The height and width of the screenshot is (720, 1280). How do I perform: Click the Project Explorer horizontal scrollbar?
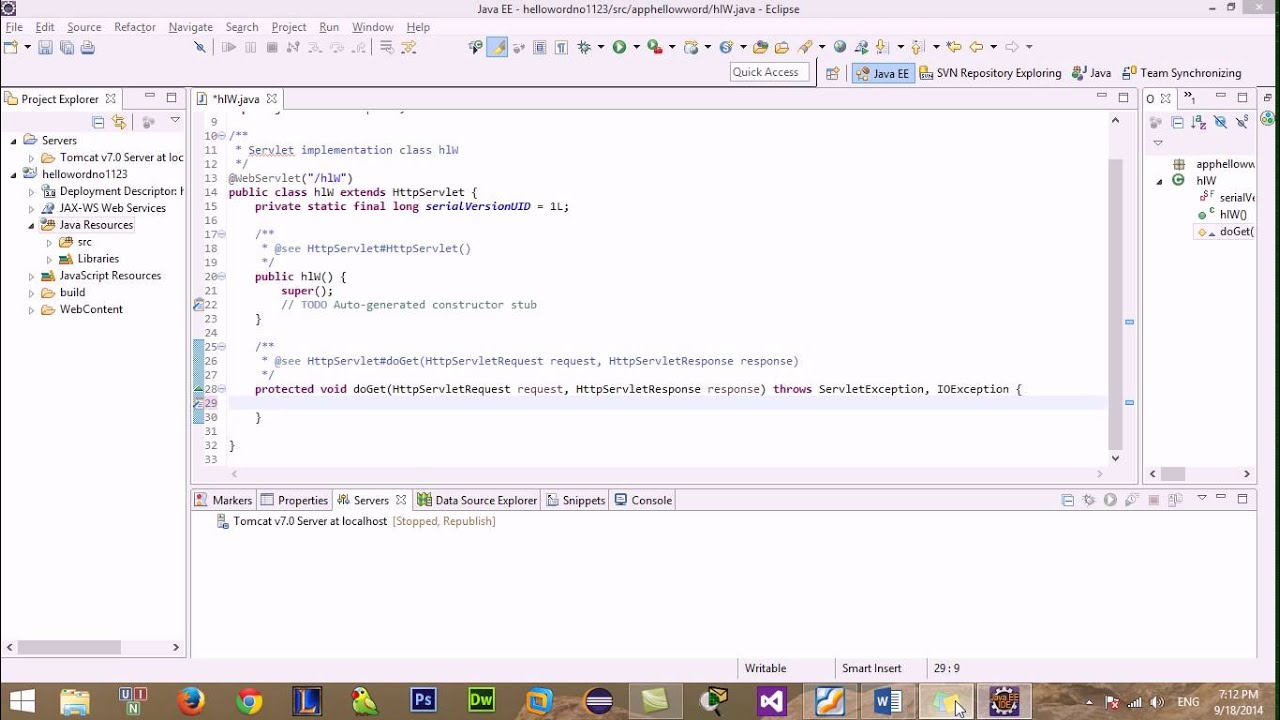pyautogui.click(x=69, y=647)
